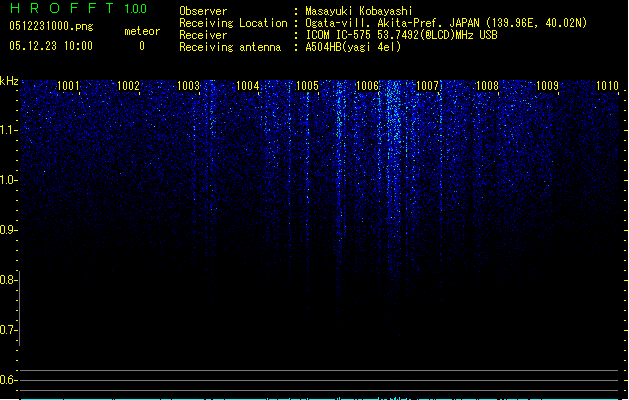Click the 'Receiving Location' field label
Viewport: 629px width, 400px height.
(233, 23)
